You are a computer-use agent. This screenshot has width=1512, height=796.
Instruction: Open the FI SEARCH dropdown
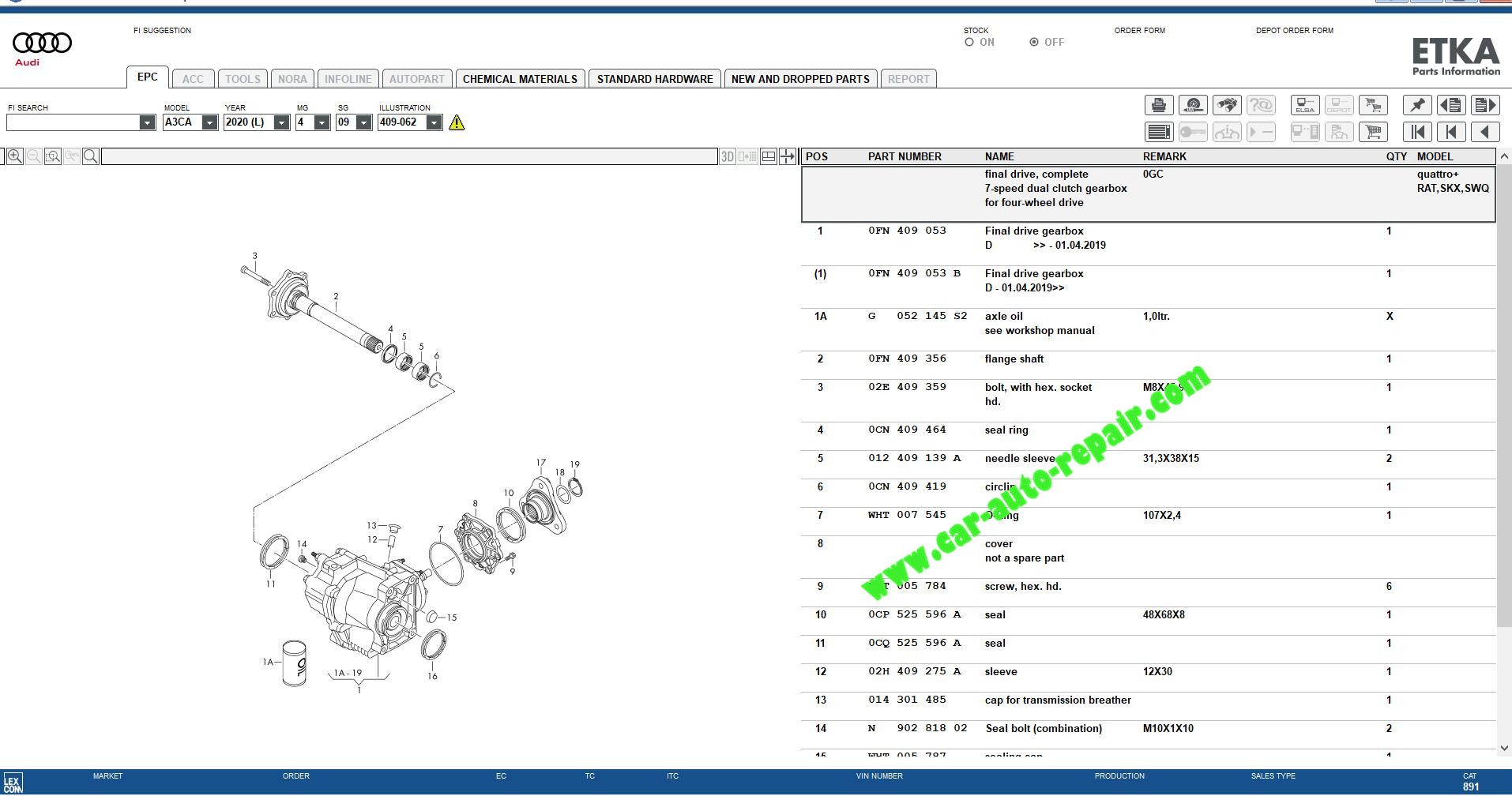pyautogui.click(x=147, y=122)
